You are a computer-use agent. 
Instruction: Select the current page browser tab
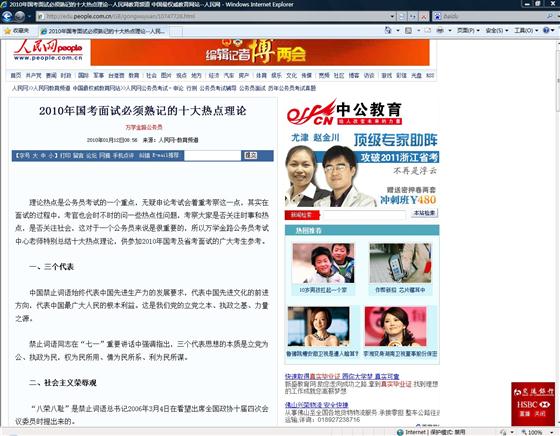[x=104, y=31]
